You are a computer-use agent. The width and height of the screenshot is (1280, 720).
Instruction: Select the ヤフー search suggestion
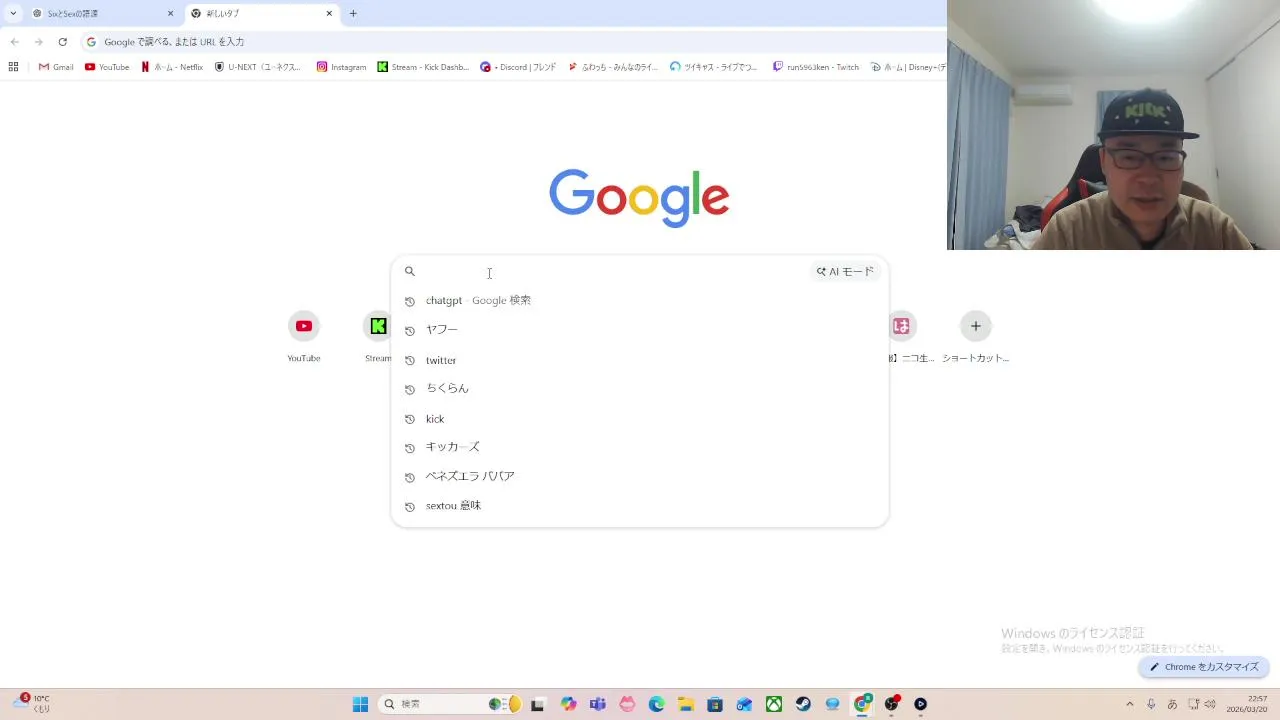click(x=640, y=330)
